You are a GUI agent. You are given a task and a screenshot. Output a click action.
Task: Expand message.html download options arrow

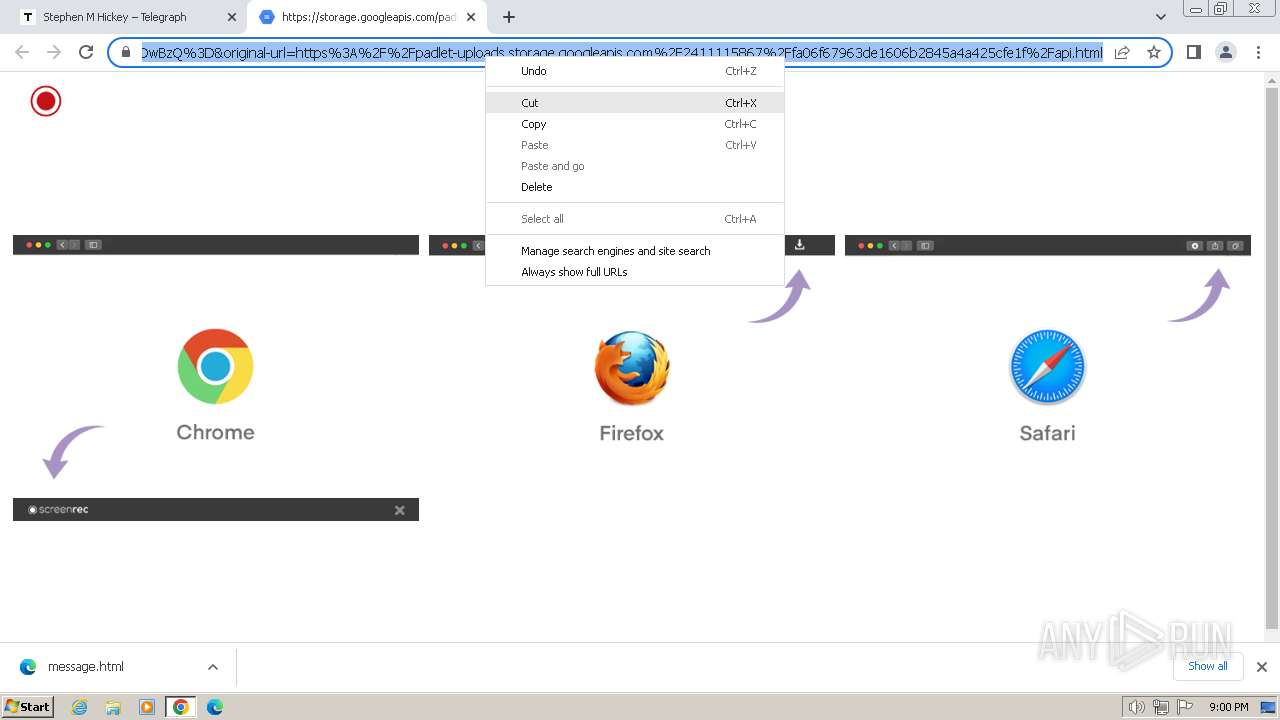[x=212, y=667]
